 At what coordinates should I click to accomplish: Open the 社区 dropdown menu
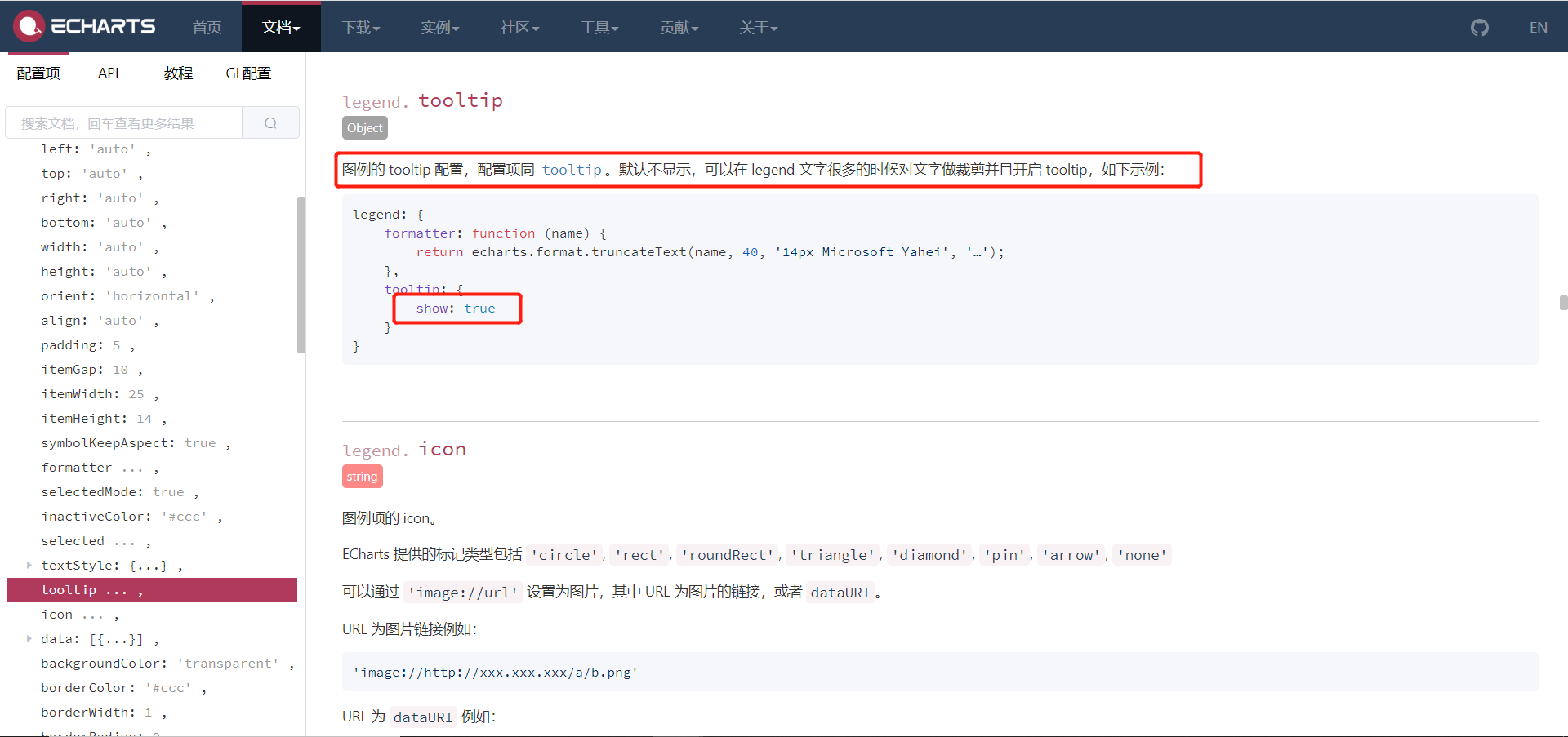coord(520,28)
